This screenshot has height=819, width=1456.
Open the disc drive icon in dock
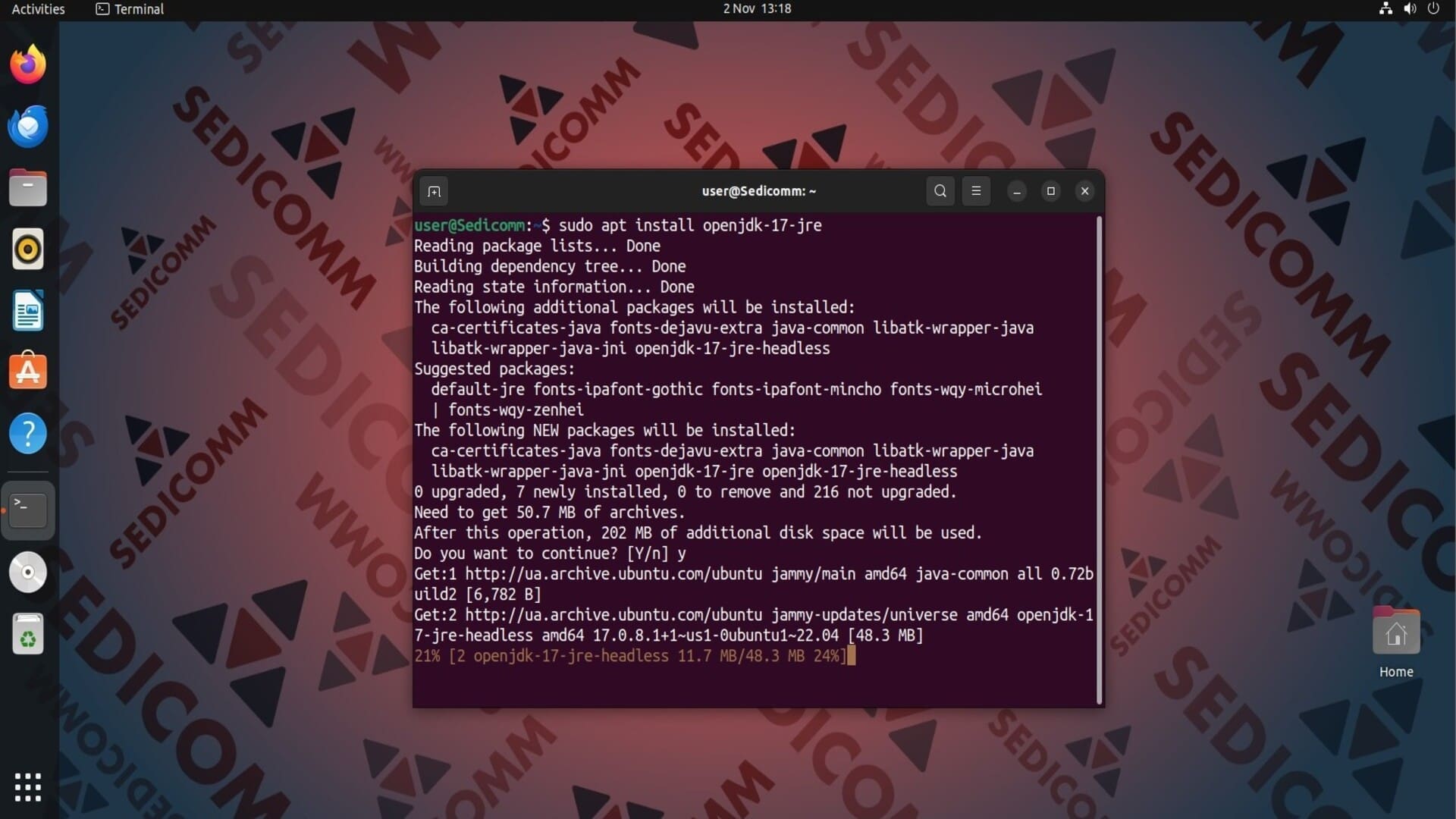pos(28,573)
